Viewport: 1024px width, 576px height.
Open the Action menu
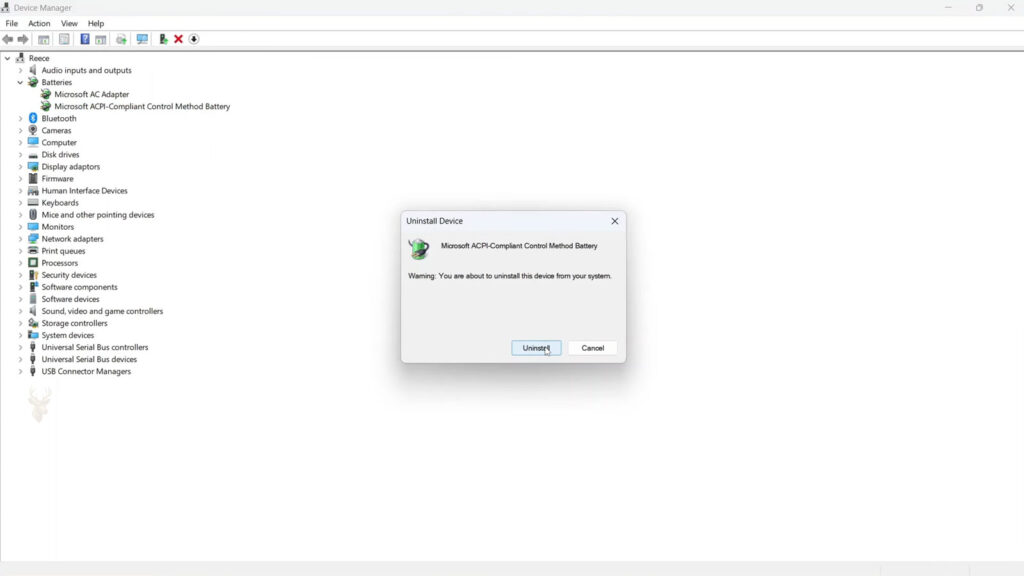coord(39,24)
